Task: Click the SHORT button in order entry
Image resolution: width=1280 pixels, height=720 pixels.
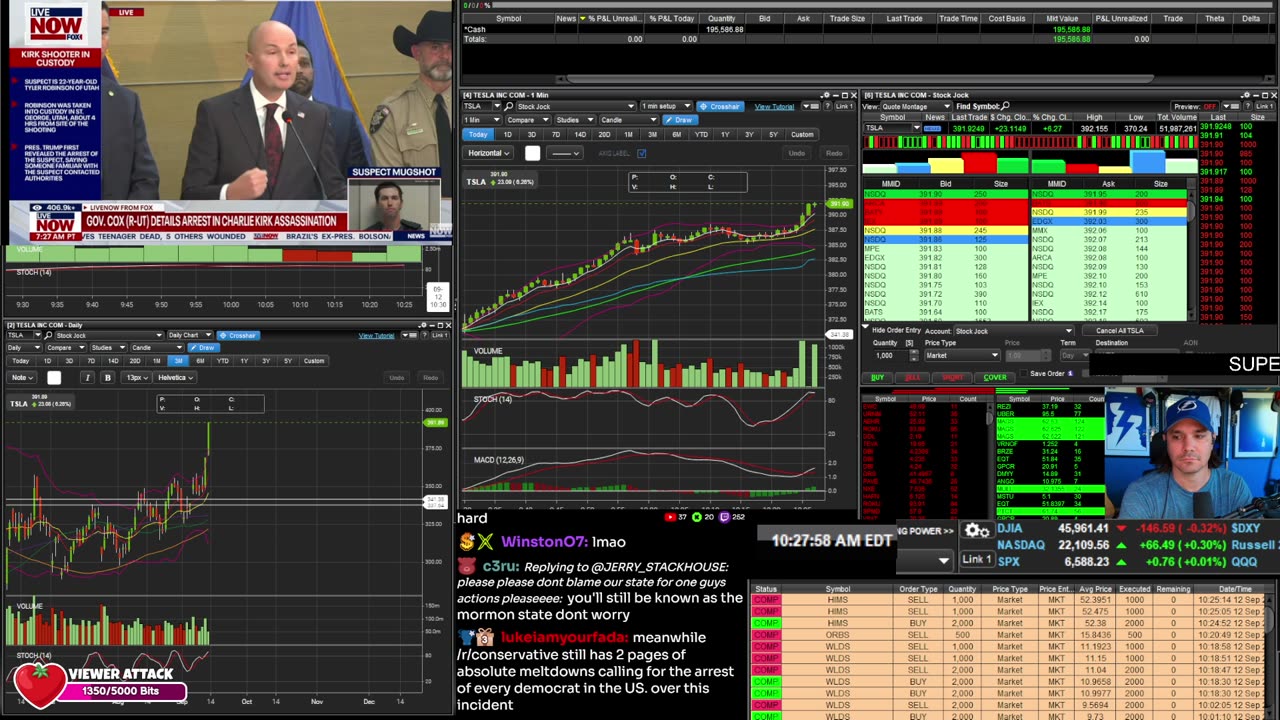Action: 952,378
